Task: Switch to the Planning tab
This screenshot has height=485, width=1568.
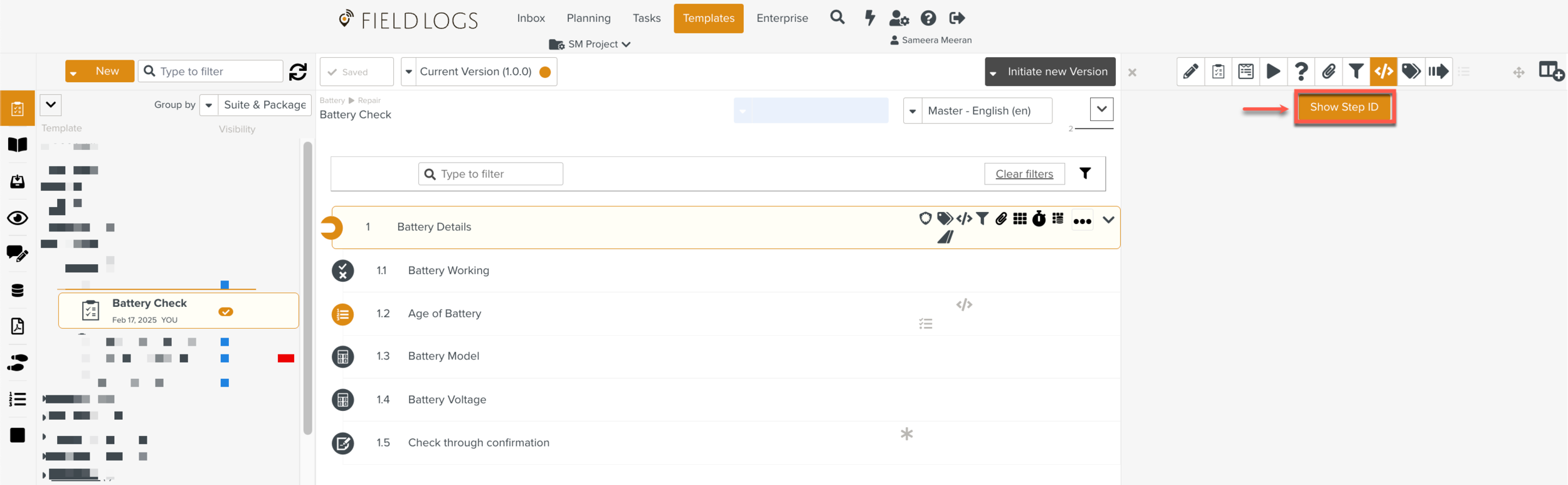Action: coord(588,18)
